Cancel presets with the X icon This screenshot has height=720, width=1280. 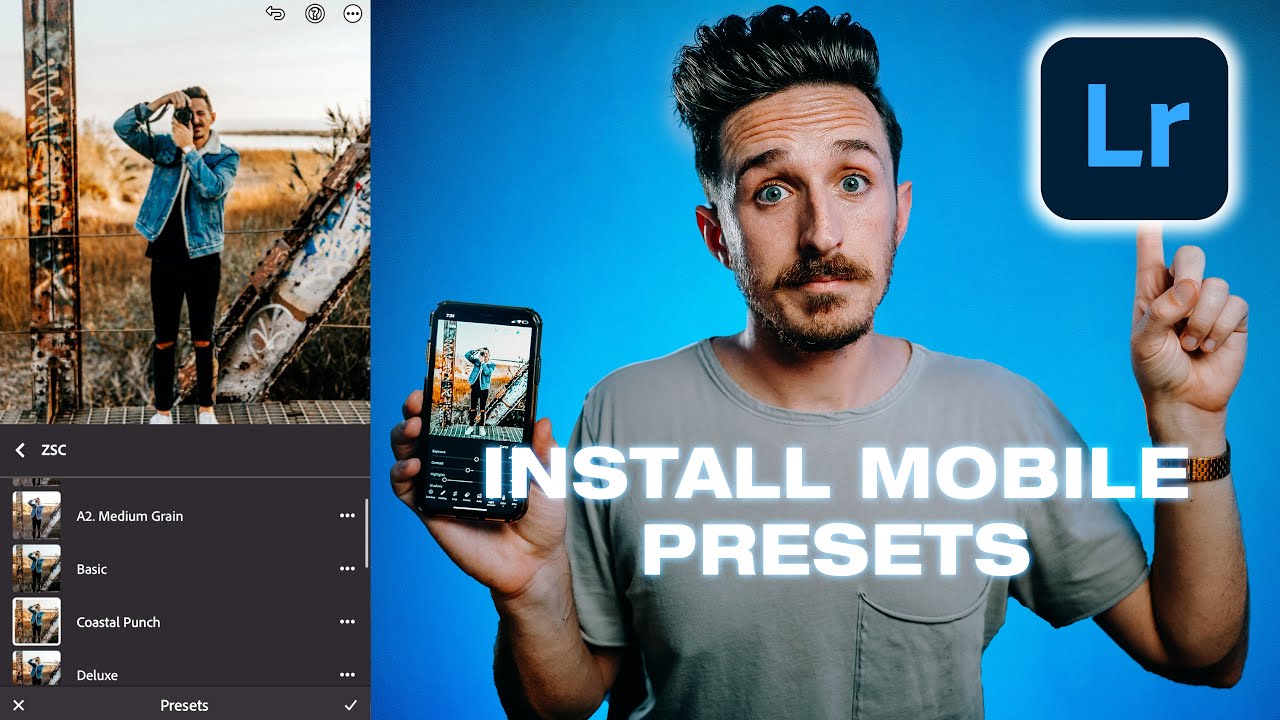coord(18,705)
